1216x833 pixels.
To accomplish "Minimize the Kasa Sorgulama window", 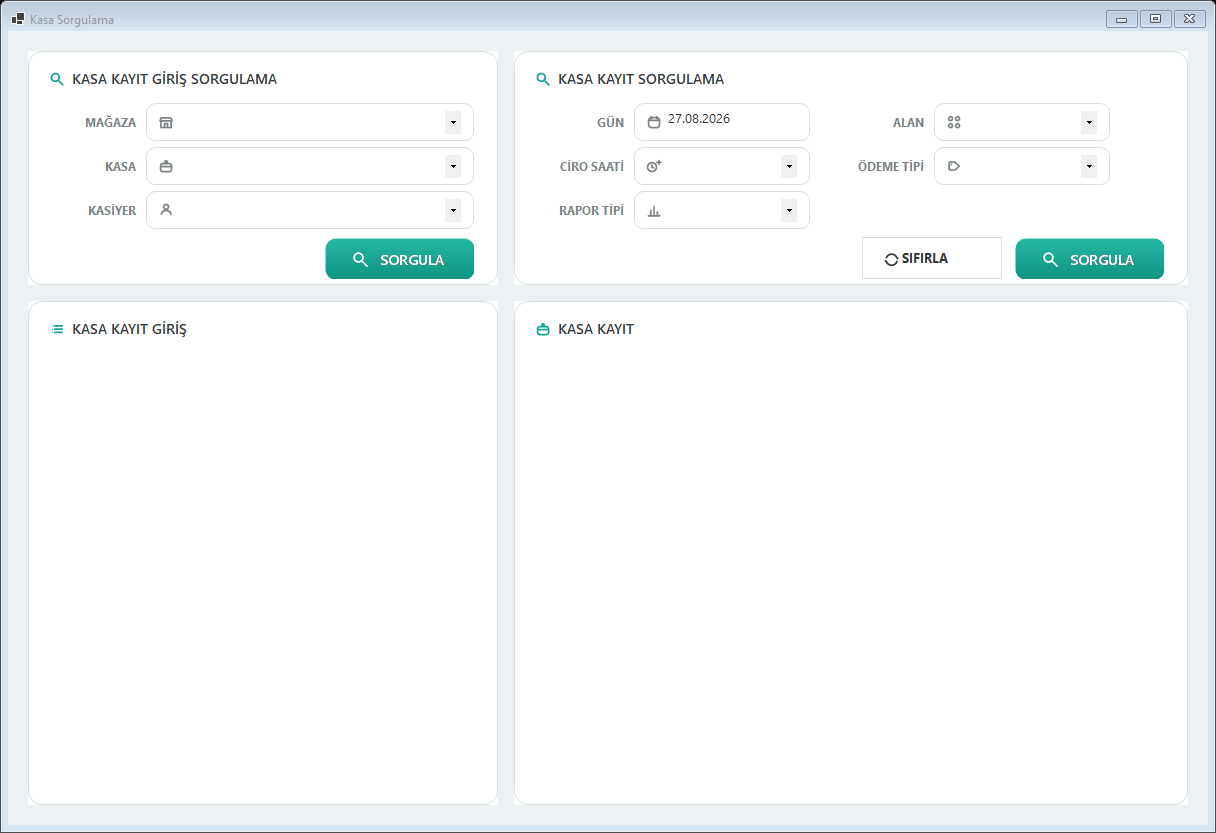I will (1122, 19).
